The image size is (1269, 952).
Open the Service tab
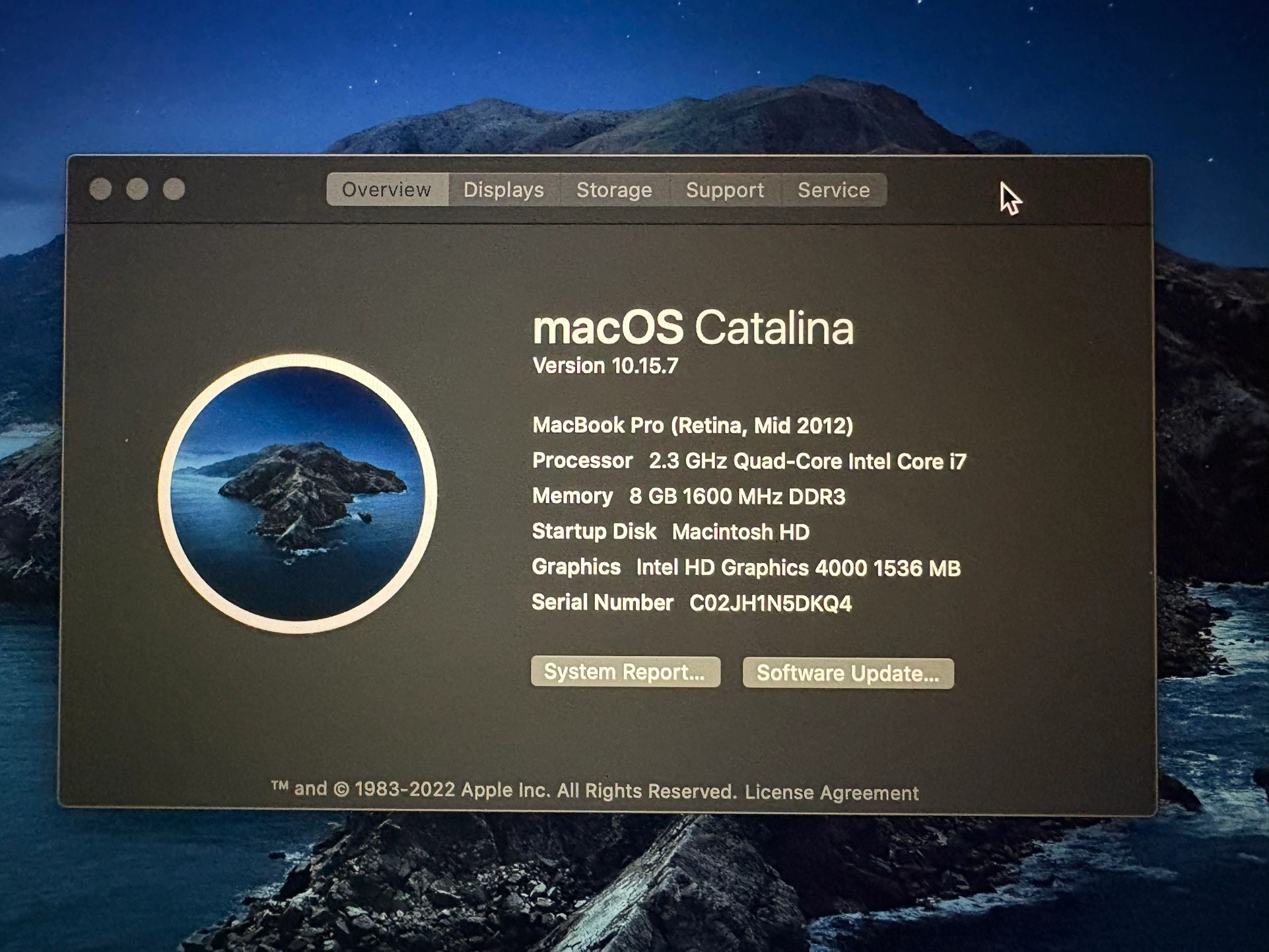click(833, 190)
